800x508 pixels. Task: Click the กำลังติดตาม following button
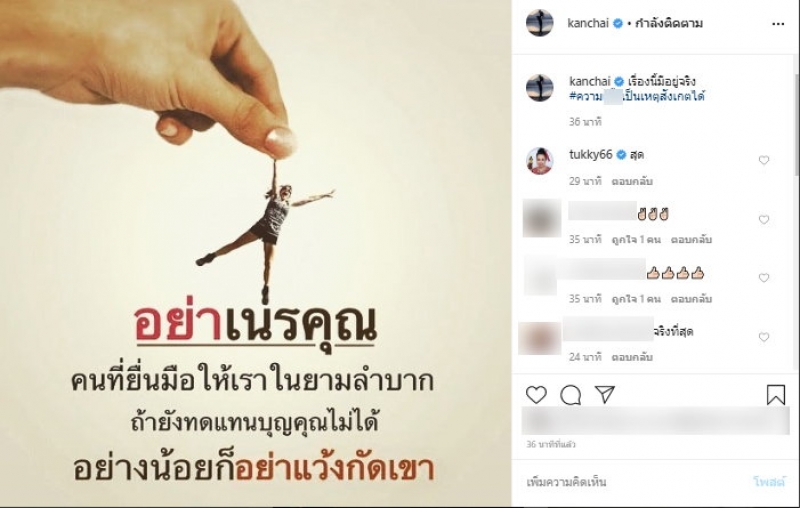click(668, 23)
